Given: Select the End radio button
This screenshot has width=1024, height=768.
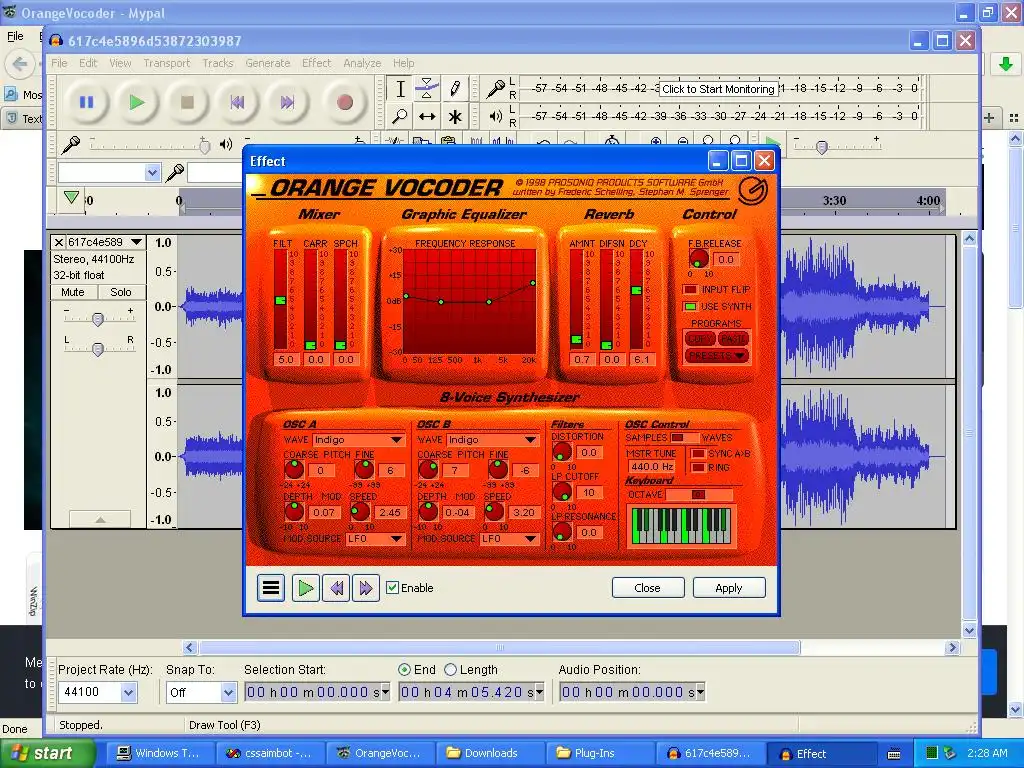Looking at the screenshot, I should coord(404,669).
